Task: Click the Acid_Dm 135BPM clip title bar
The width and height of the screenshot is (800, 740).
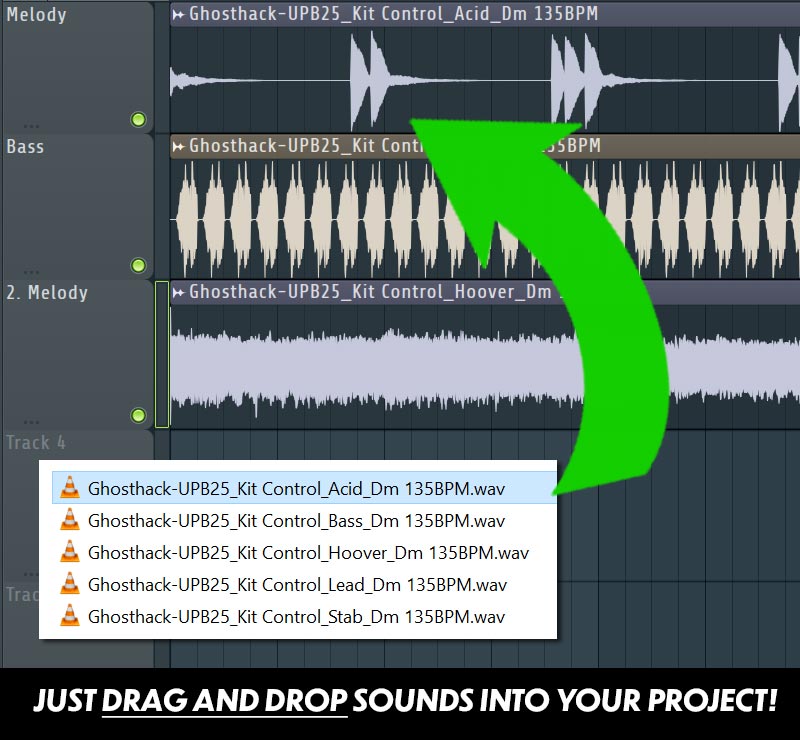Action: [485, 14]
